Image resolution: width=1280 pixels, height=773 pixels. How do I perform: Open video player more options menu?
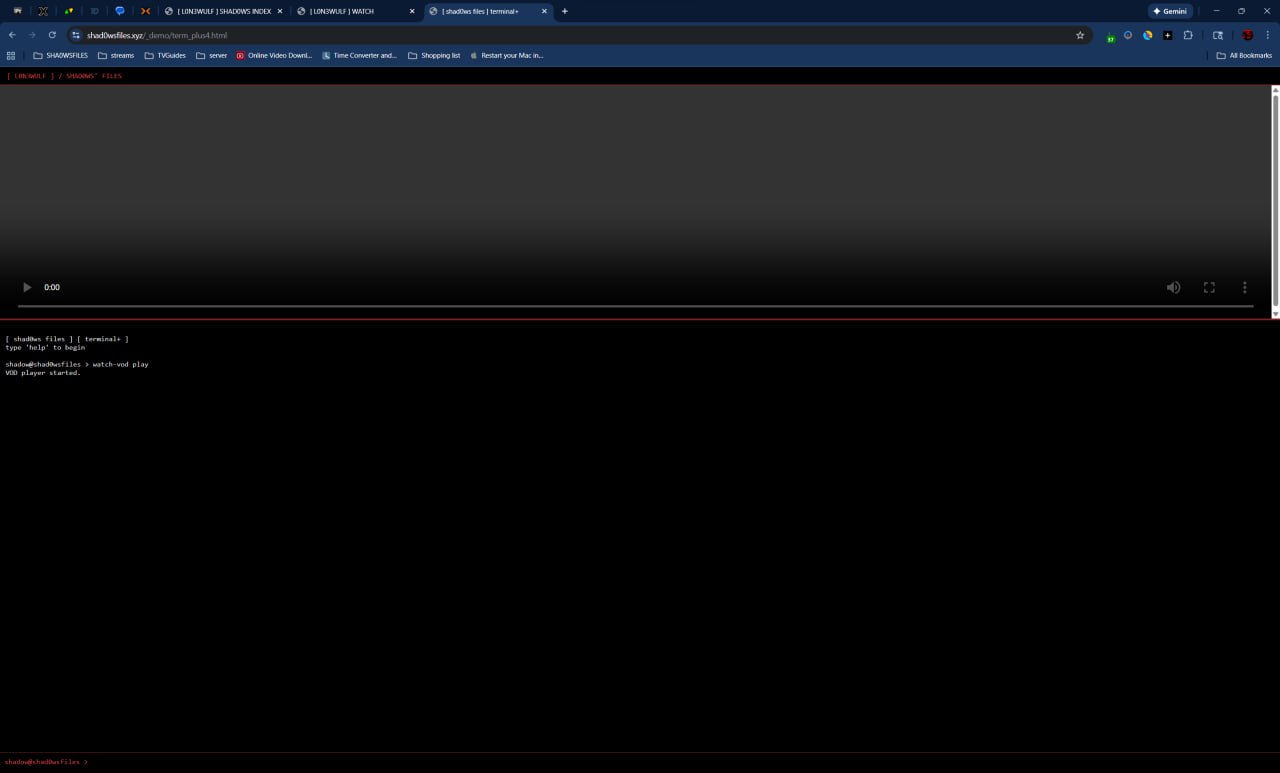coord(1244,287)
